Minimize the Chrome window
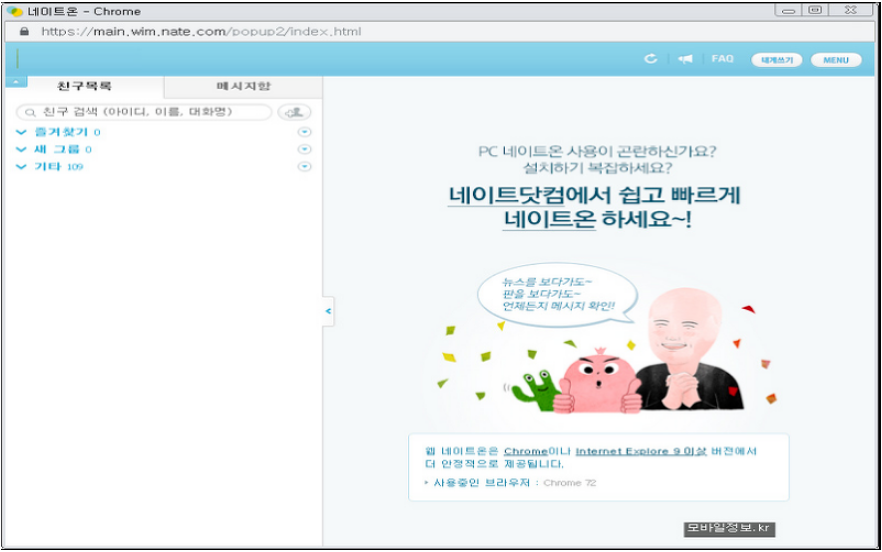Viewport: 882px width, 552px height. [788, 10]
